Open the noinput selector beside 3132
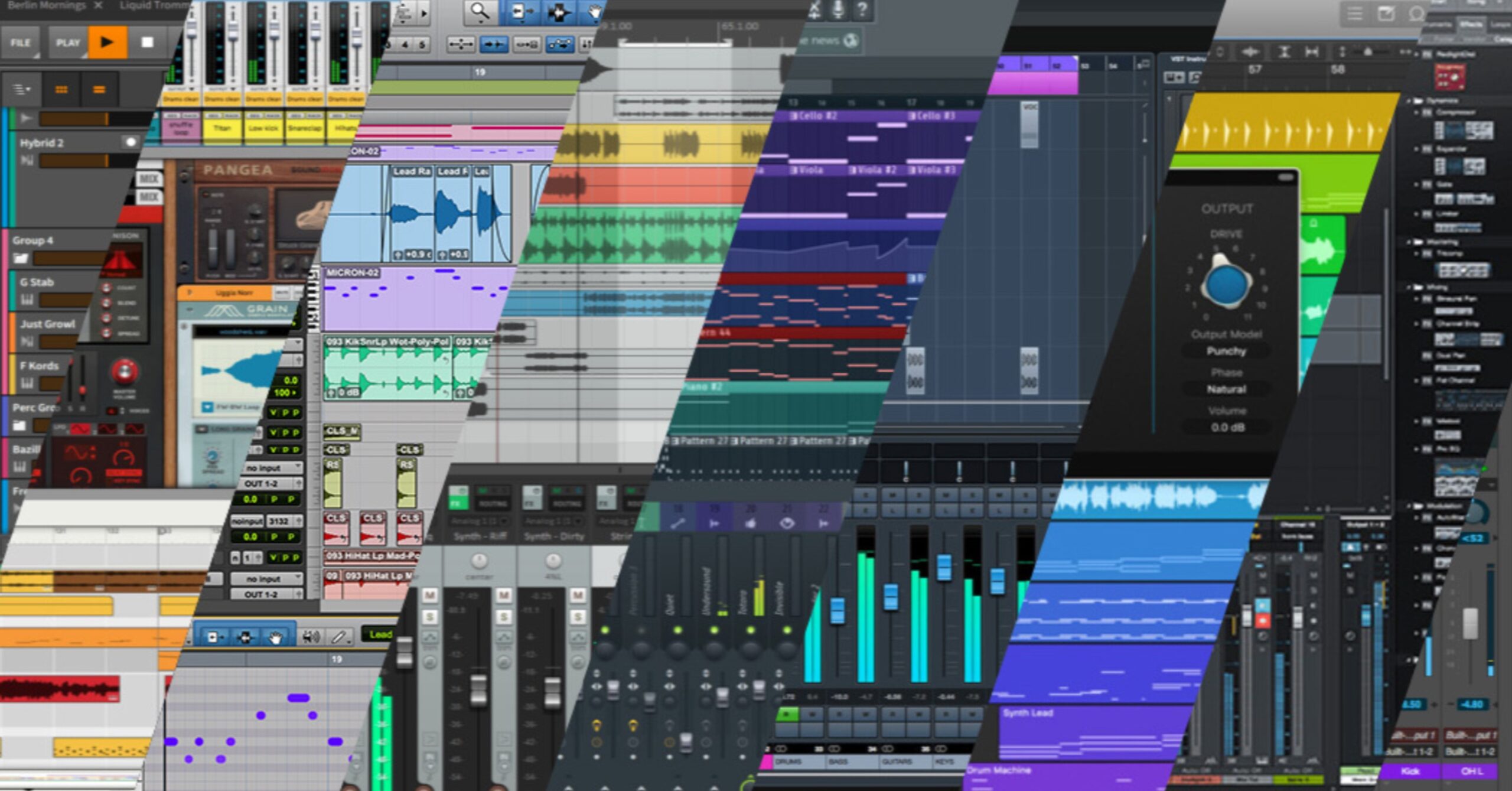The image size is (1512, 791). tap(247, 521)
